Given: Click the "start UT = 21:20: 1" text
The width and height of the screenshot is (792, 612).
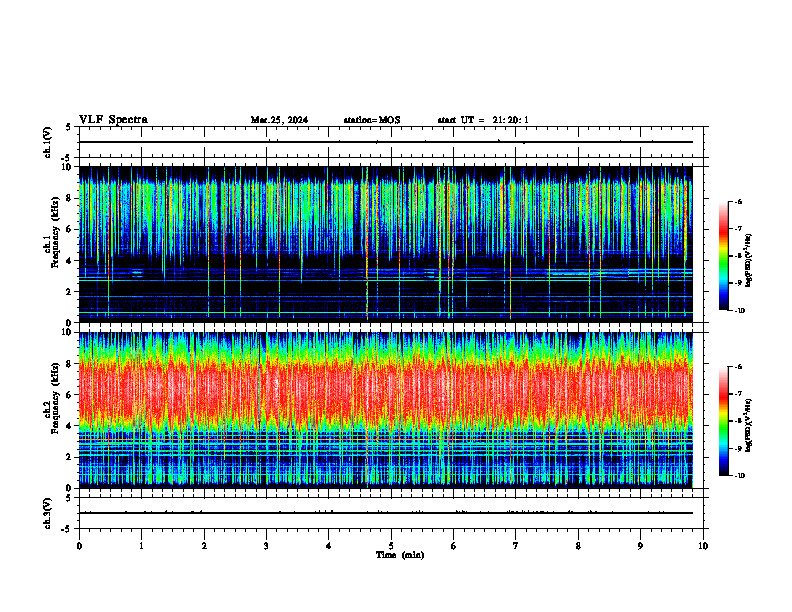Looking at the screenshot, I should click(483, 120).
